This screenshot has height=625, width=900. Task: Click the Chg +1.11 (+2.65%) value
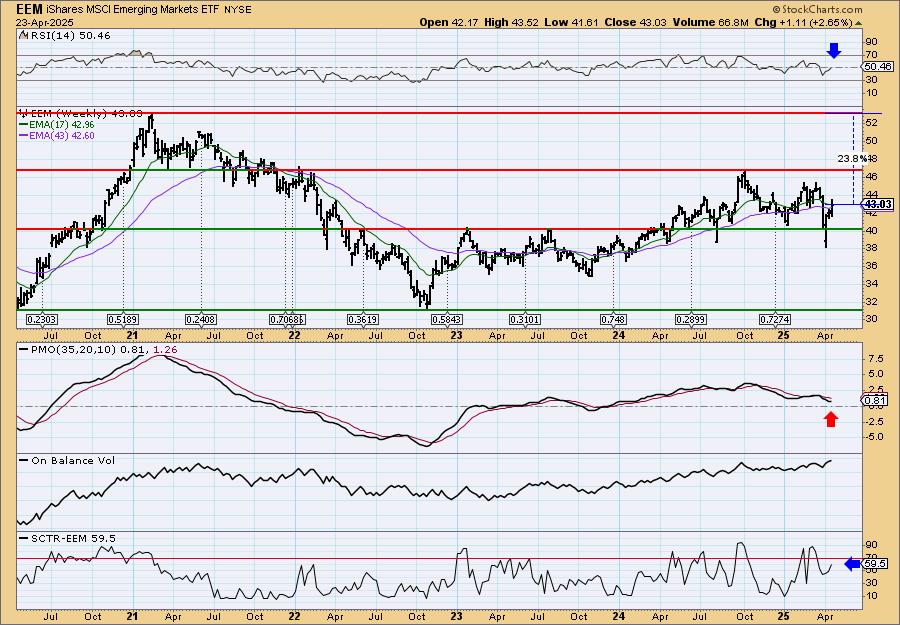[x=804, y=22]
